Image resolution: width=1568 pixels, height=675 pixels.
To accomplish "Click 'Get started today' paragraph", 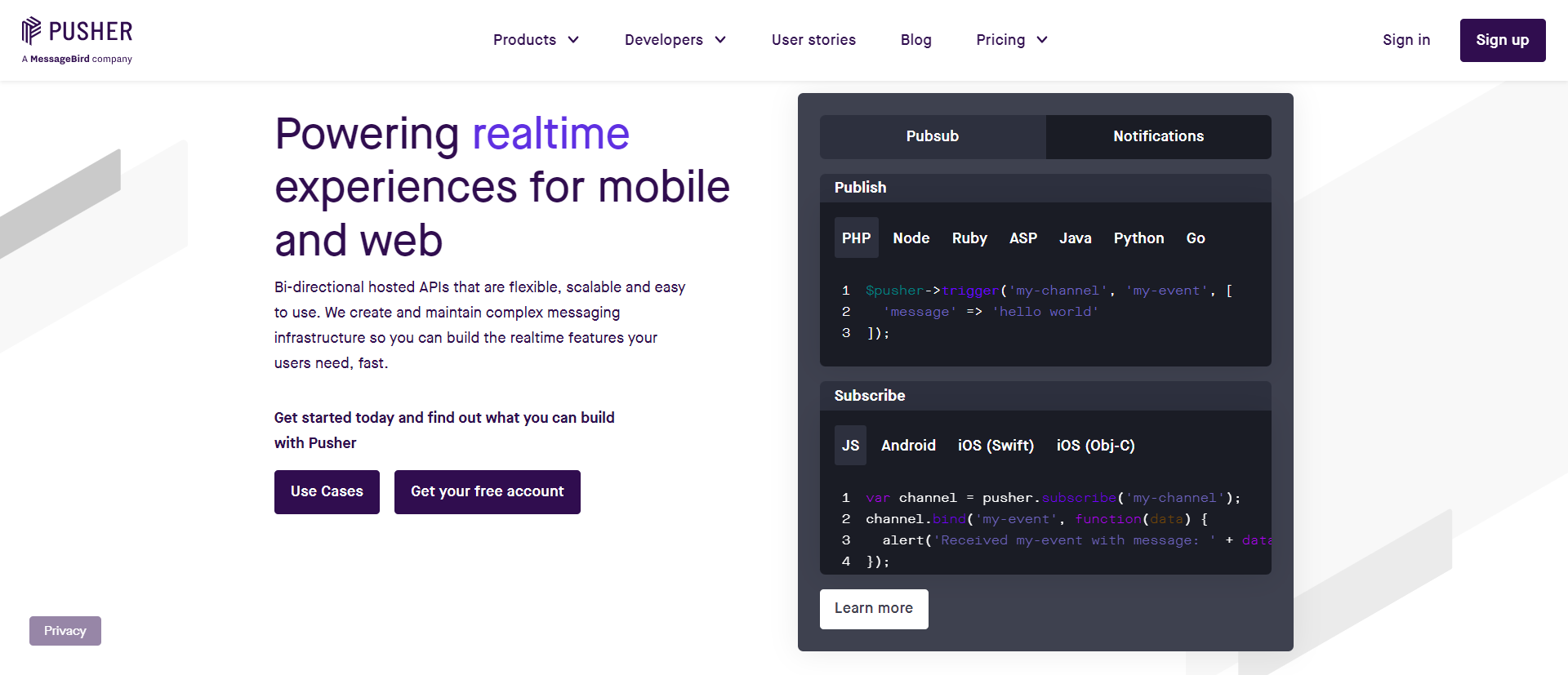I will coord(444,430).
